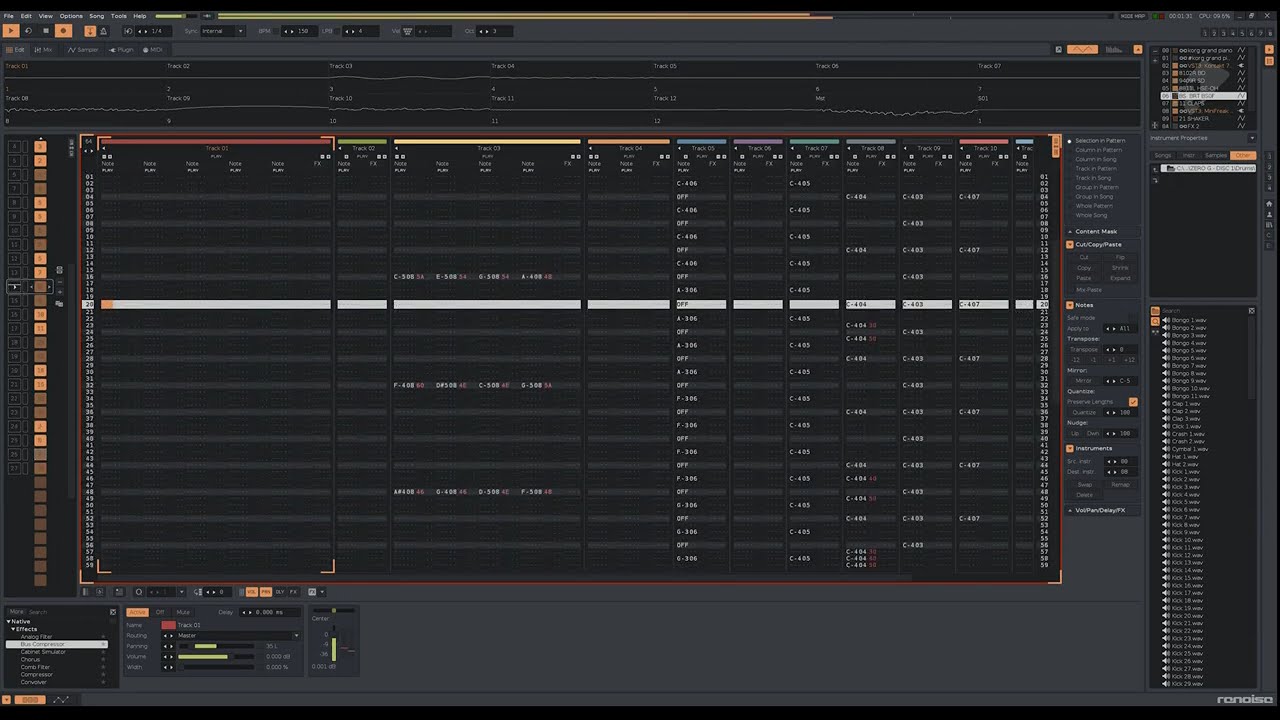This screenshot has height=720, width=1280.
Task: Select the Bus Compressor effect in list
Action: [42, 645]
